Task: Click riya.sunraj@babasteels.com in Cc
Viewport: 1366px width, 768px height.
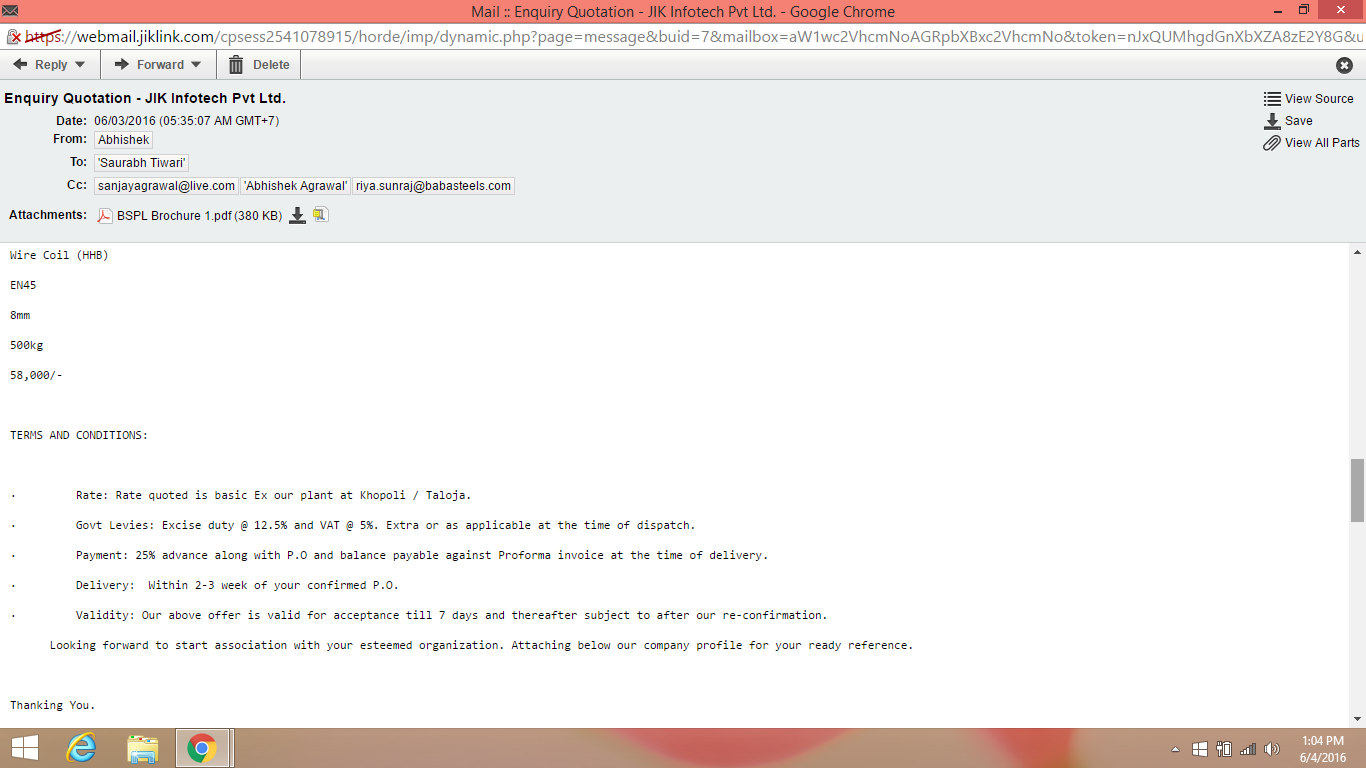Action: [x=434, y=186]
